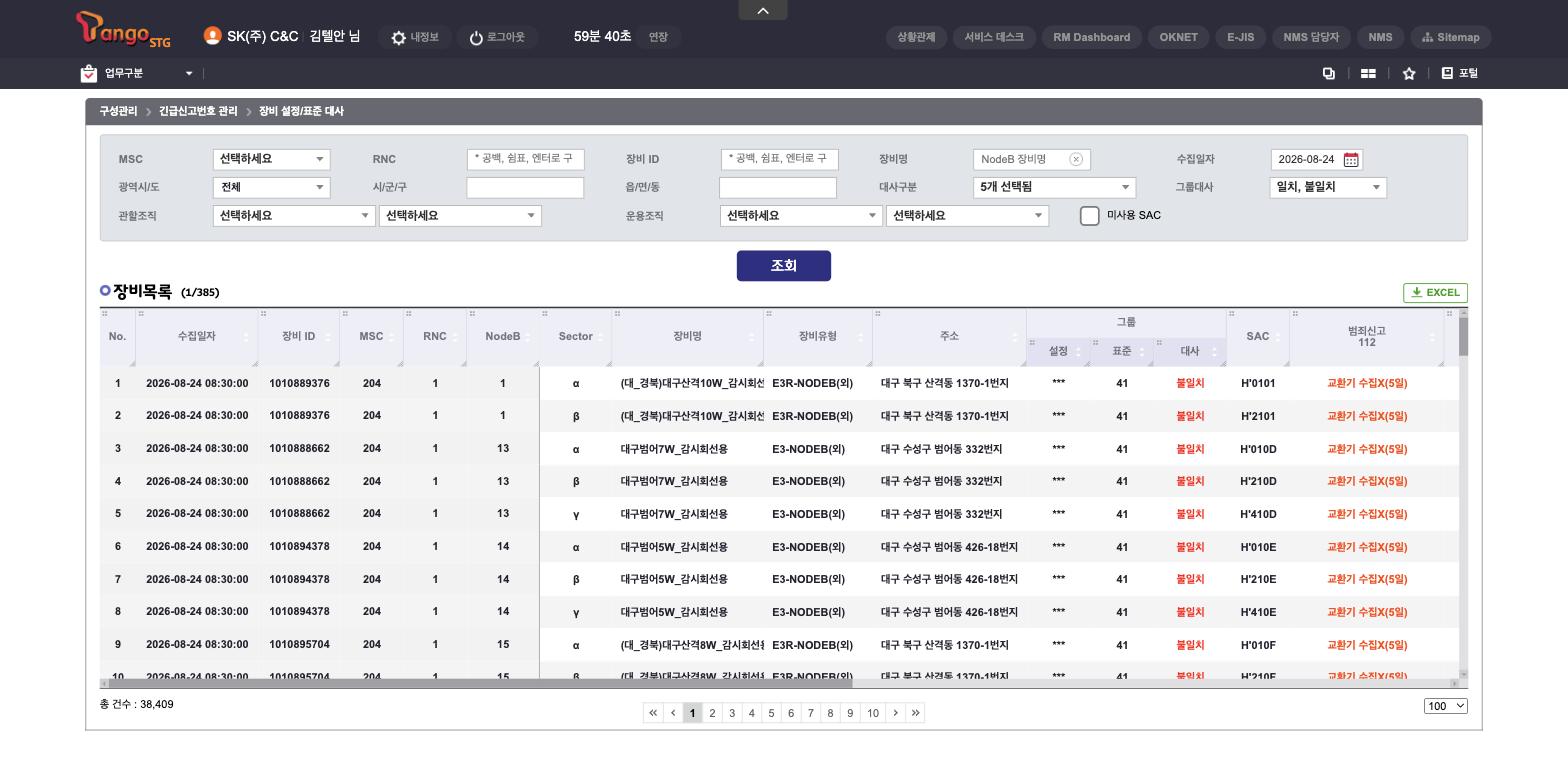This screenshot has height=772, width=1568.
Task: Add page to favorites star icon
Action: [x=1409, y=73]
